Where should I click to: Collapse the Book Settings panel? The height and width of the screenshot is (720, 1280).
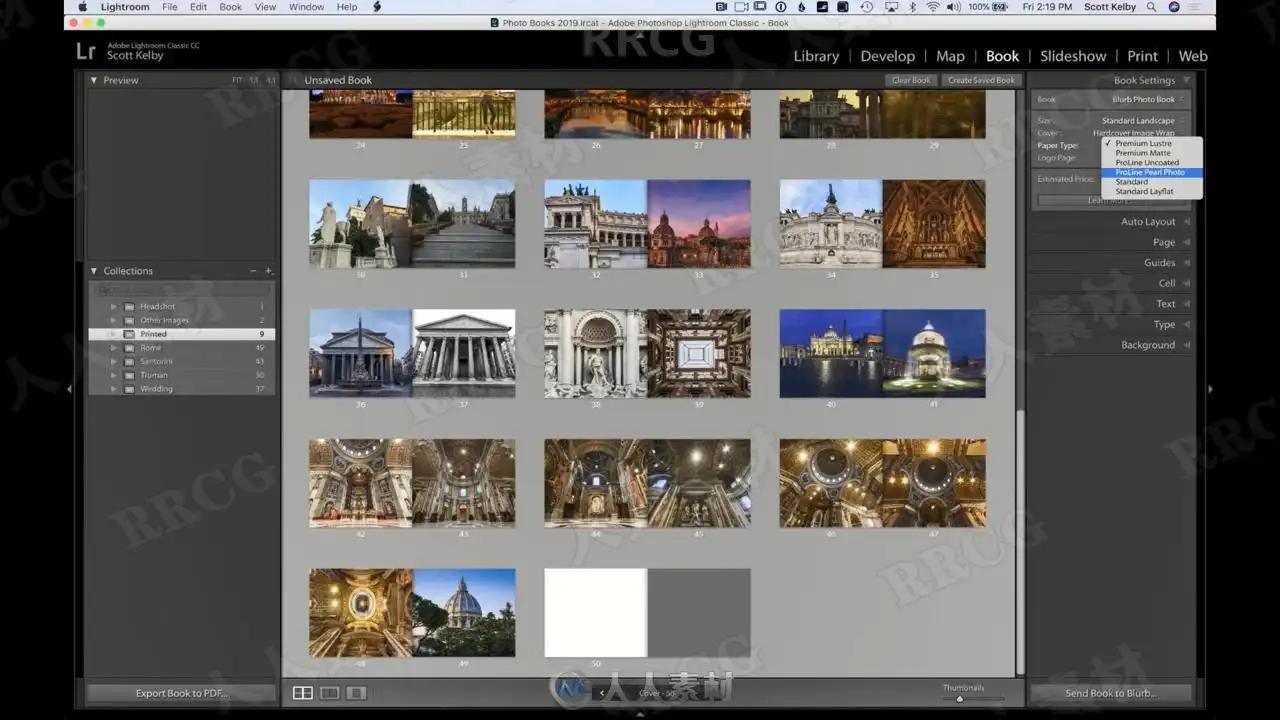coord(1186,80)
